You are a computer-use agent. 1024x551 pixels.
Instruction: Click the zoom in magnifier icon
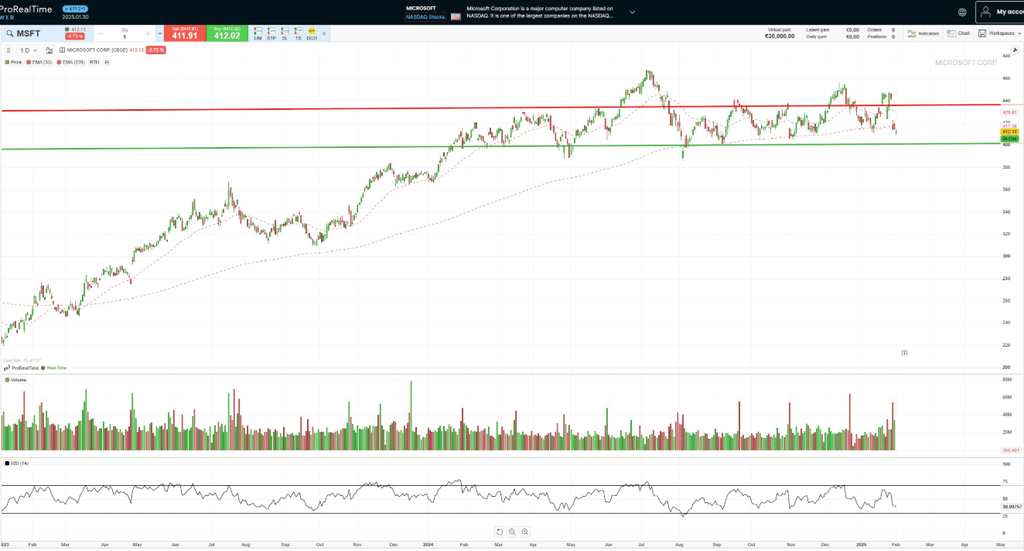pos(524,532)
